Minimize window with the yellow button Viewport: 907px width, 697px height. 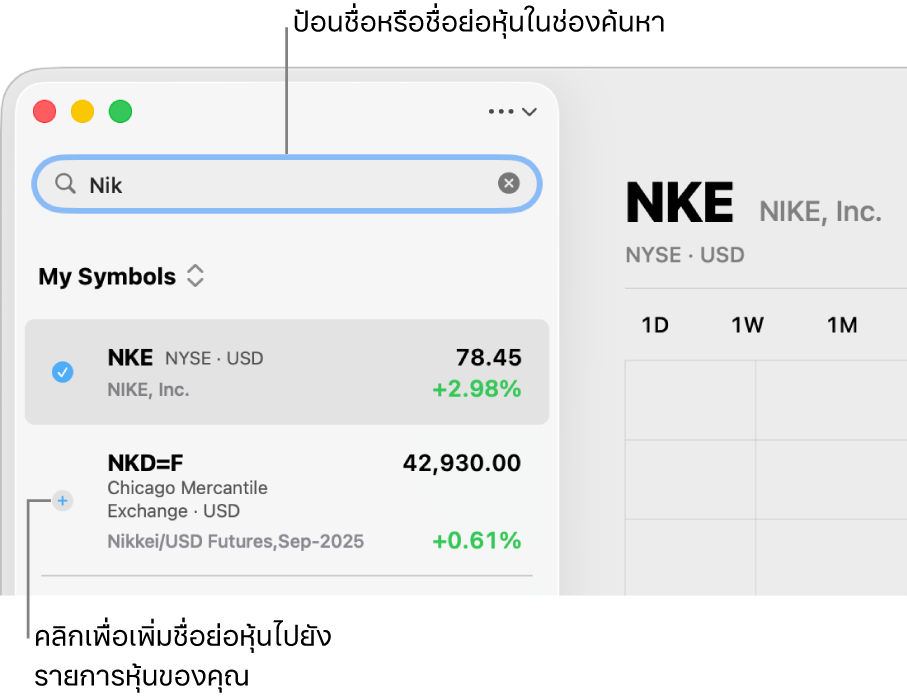pyautogui.click(x=83, y=111)
